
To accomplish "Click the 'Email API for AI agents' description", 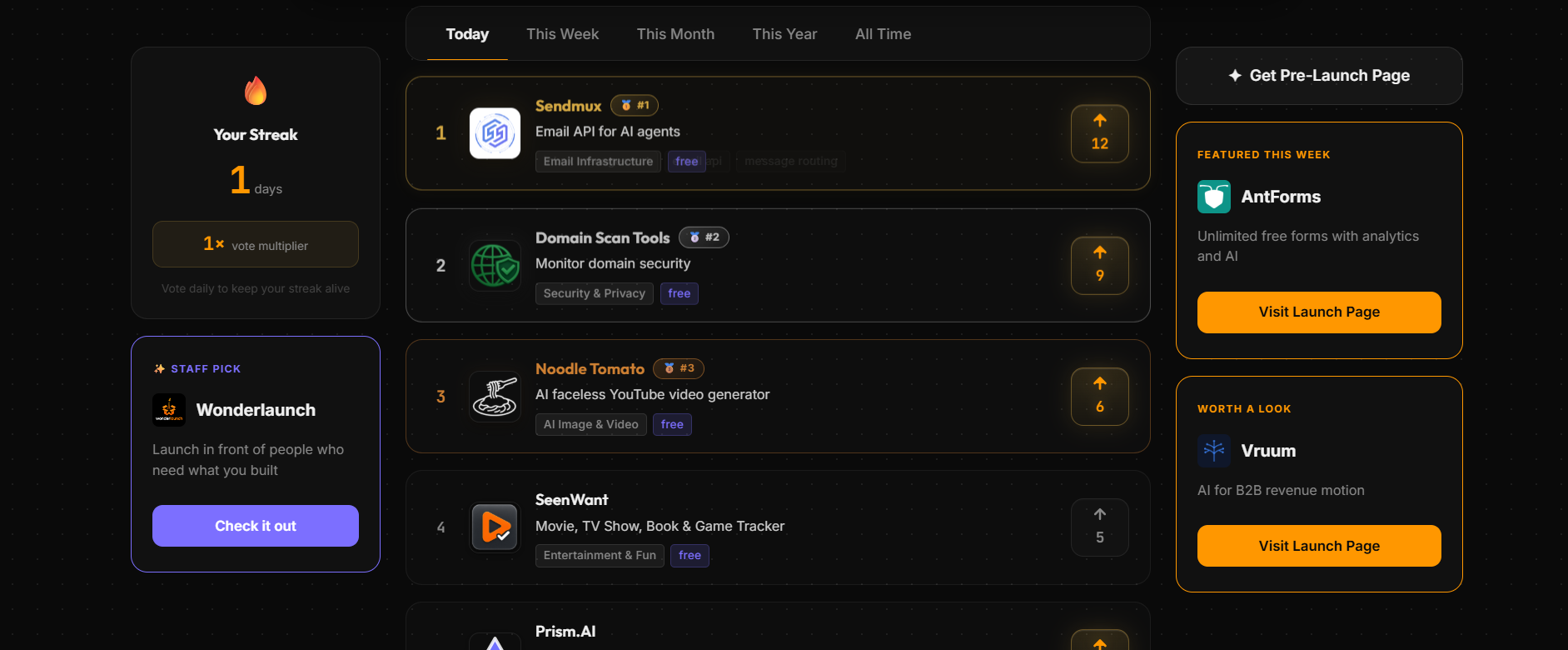I will tap(608, 132).
